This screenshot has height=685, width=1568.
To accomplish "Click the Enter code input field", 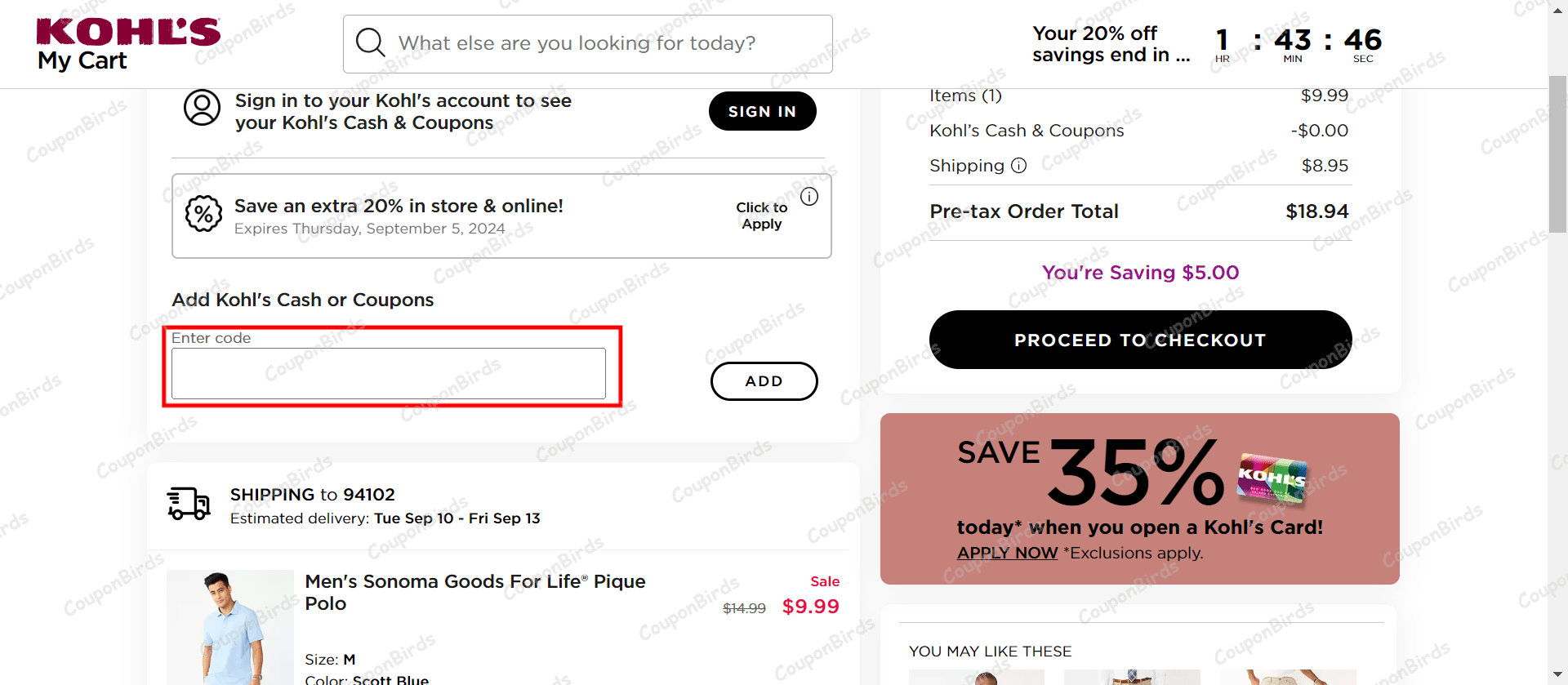I will click(x=388, y=373).
